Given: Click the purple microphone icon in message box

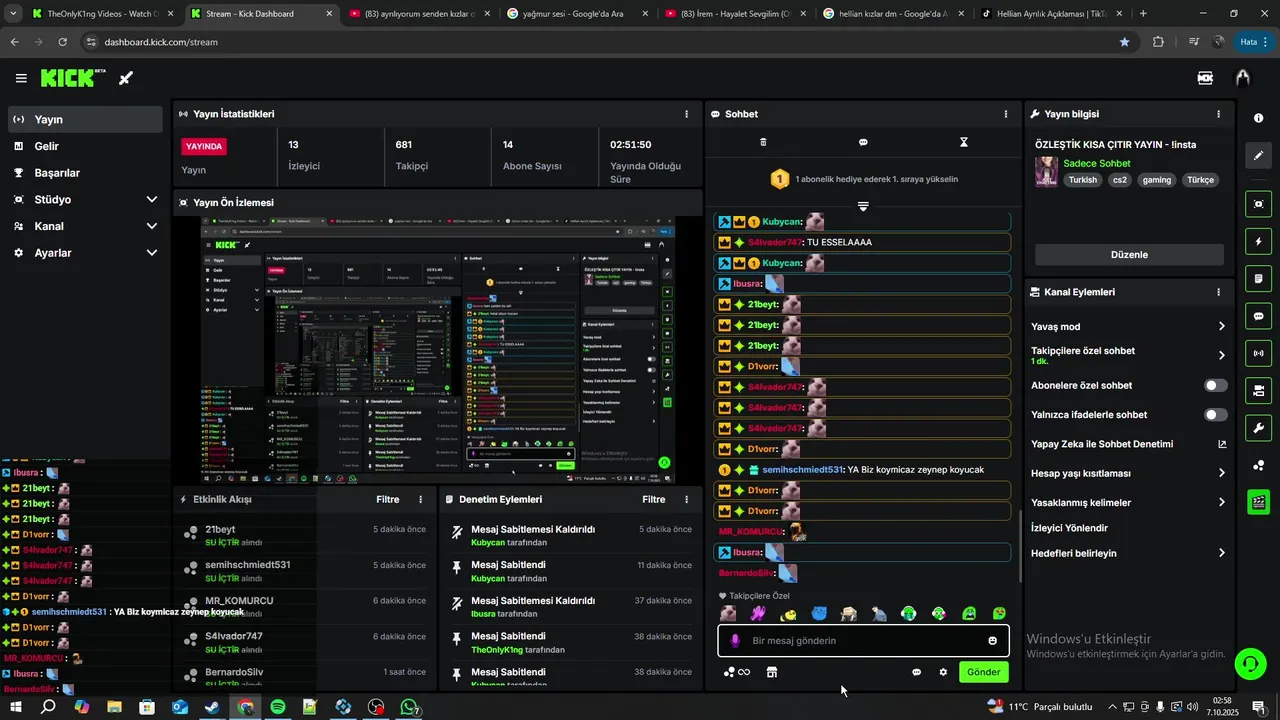Looking at the screenshot, I should 735,641.
